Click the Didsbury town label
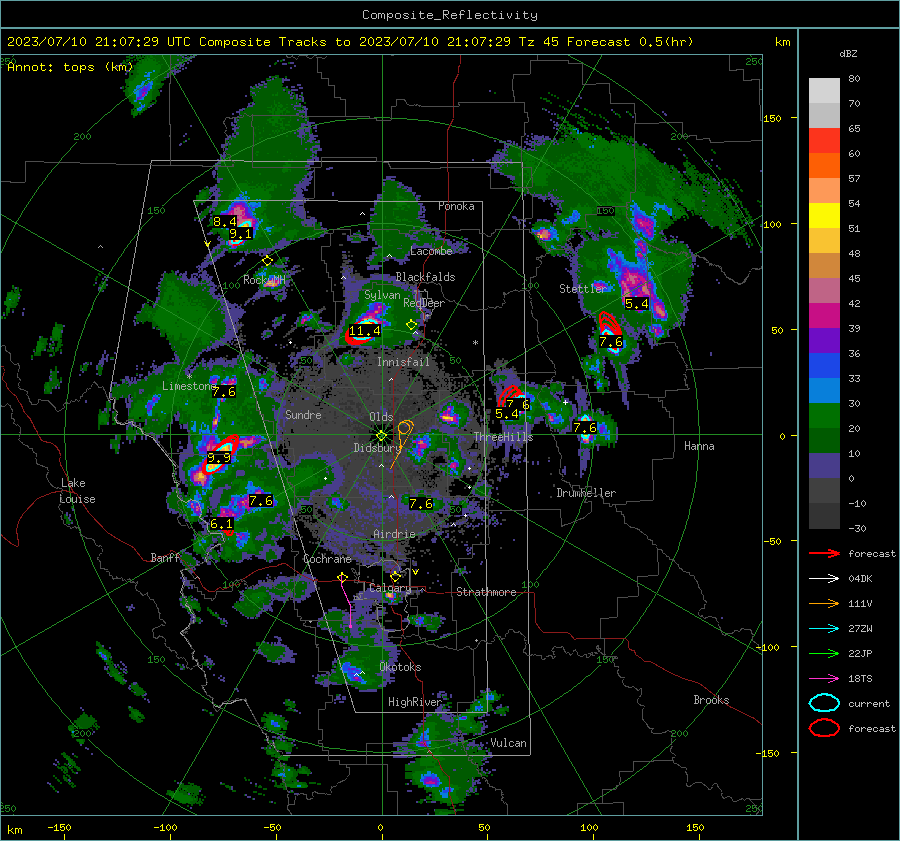The image size is (900, 841). 376,448
